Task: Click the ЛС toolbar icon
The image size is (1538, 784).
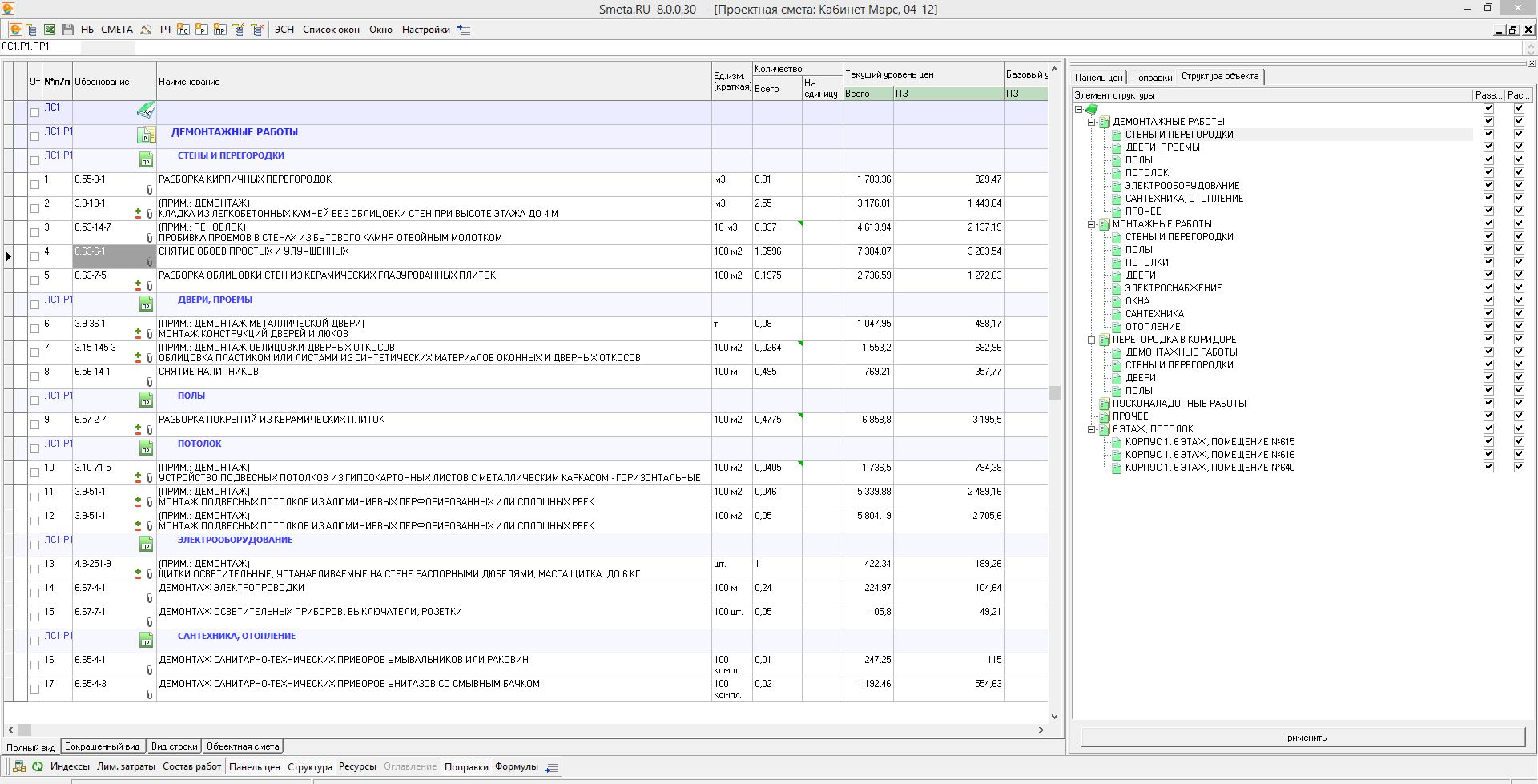Action: 183,30
